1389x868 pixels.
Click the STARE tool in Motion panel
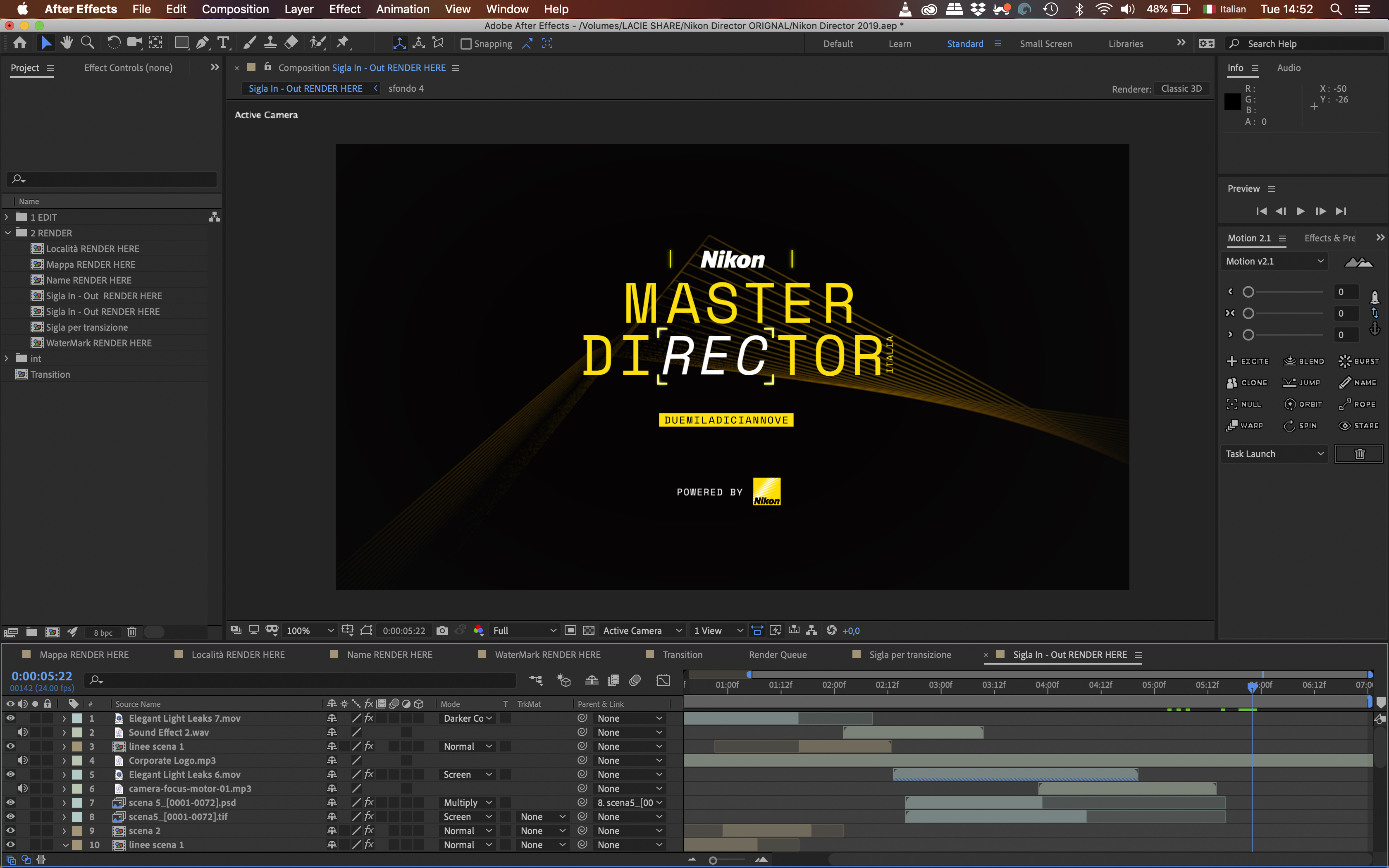1358,425
